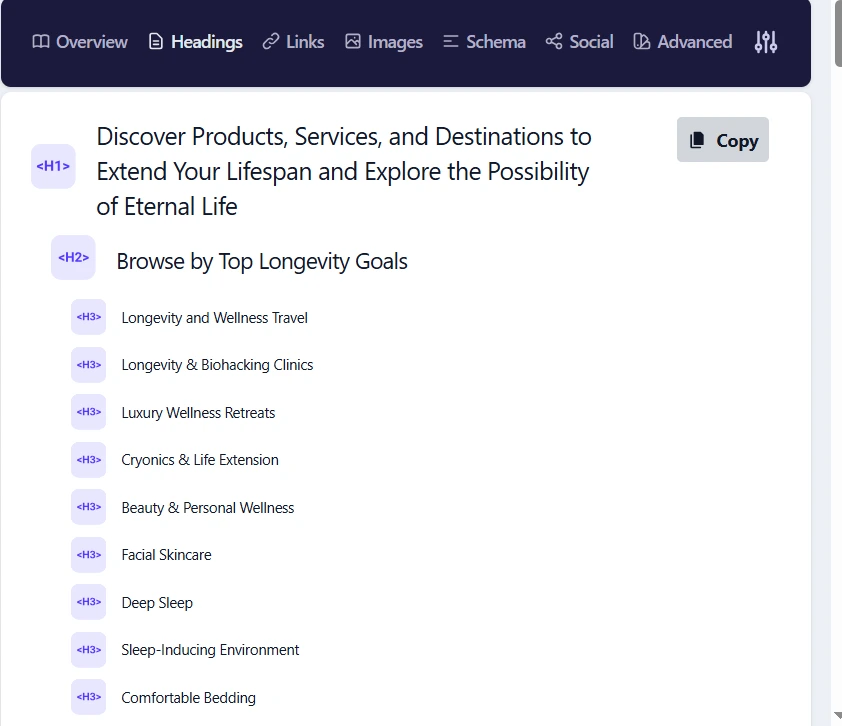Click the settings sliders icon
842x726 pixels.
(x=766, y=42)
